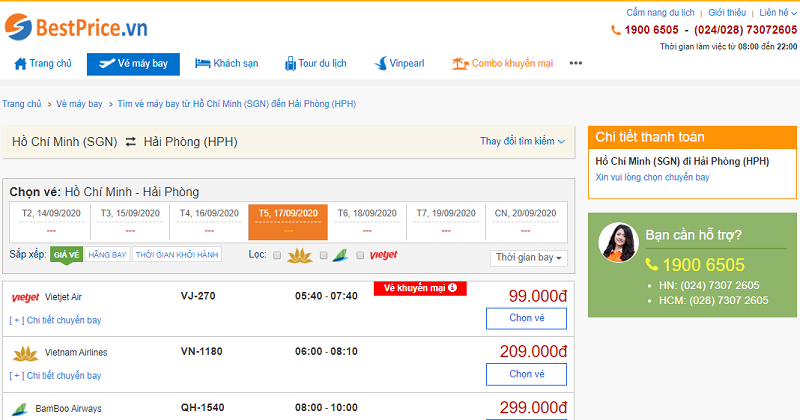Go to the Trang chủ nav tab
This screenshot has height=420, width=800.
click(43, 64)
